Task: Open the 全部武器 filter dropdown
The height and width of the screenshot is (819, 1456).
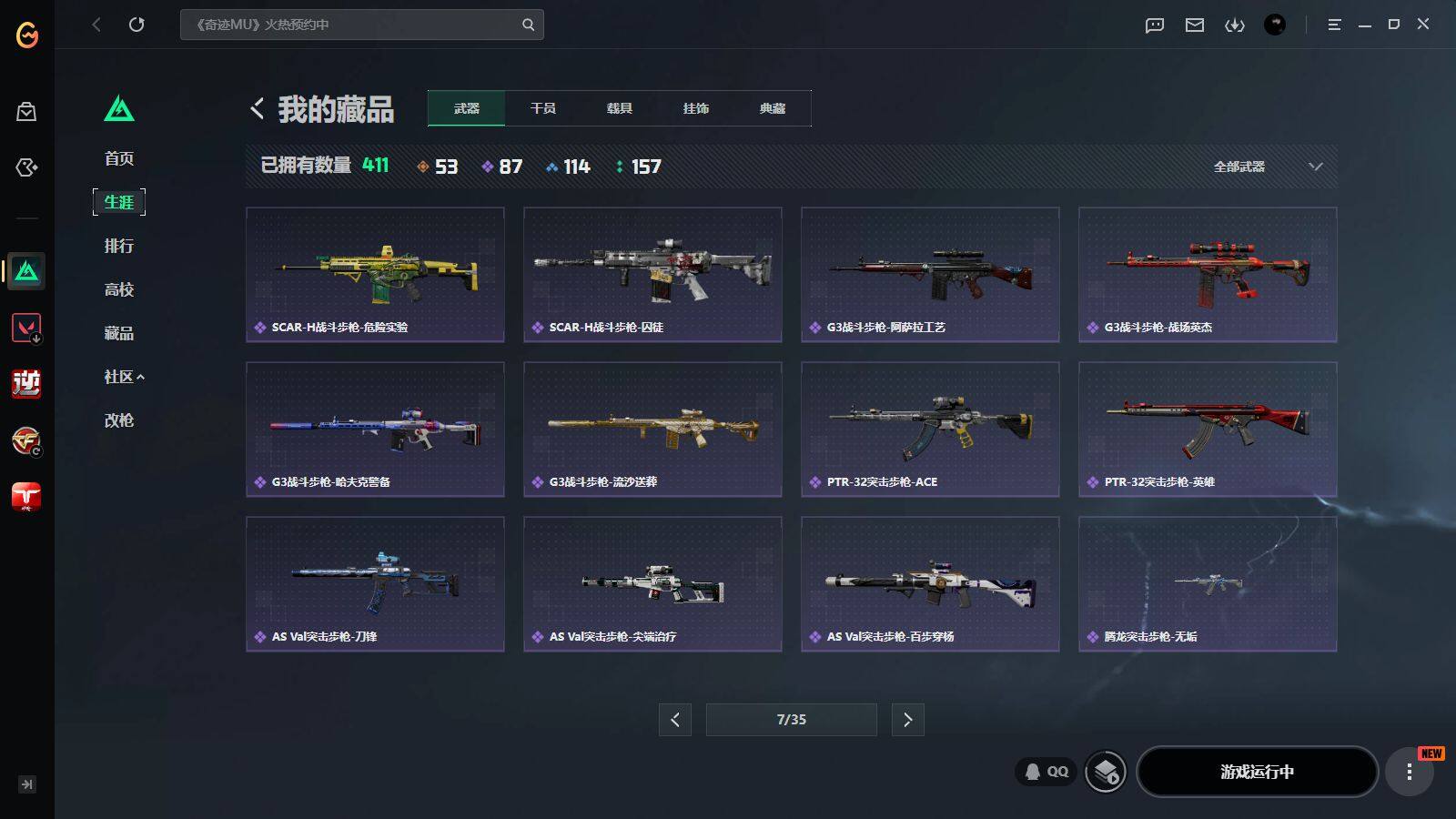Action: click(1267, 167)
